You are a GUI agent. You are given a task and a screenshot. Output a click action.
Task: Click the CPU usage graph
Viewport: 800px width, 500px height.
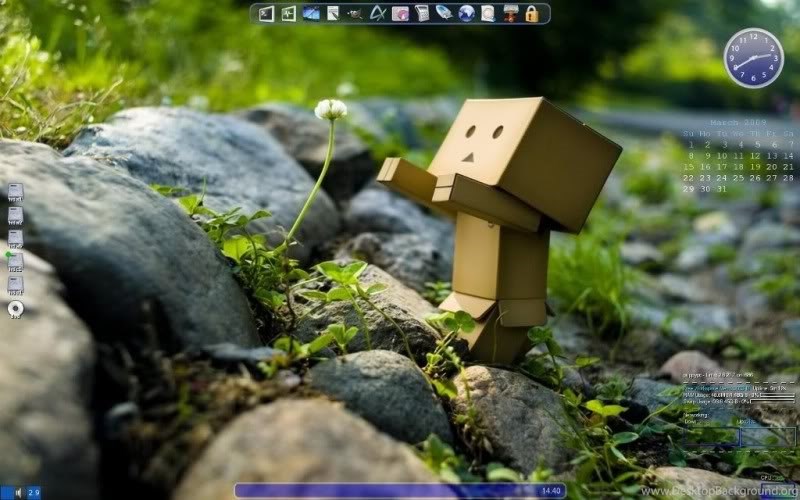pos(779,490)
